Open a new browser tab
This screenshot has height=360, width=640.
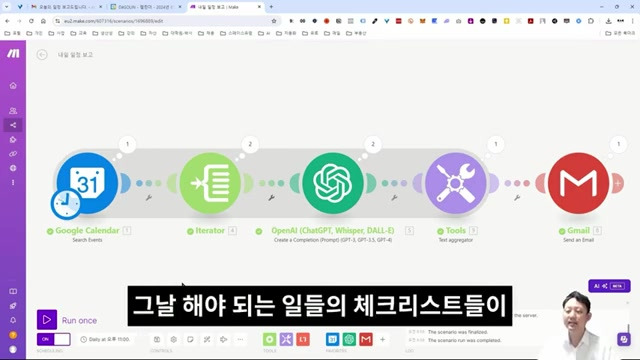pyautogui.click(x=271, y=7)
